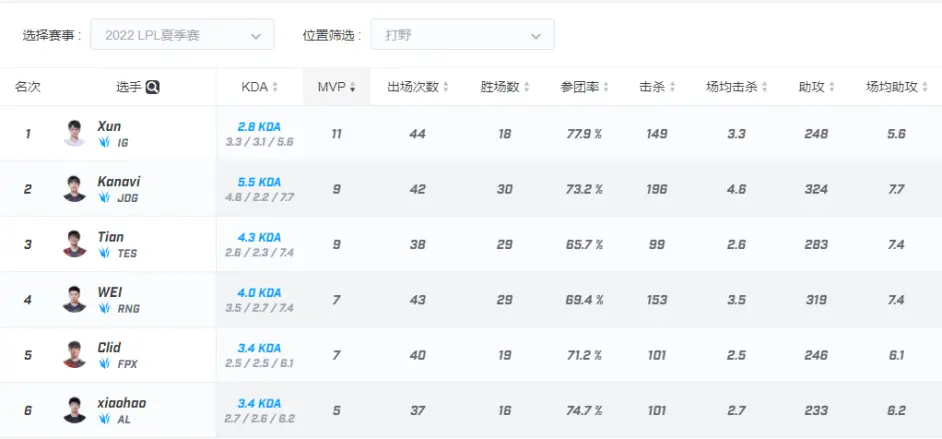
Task: Open the 打野 position filter dropdown
Action: tap(462, 35)
